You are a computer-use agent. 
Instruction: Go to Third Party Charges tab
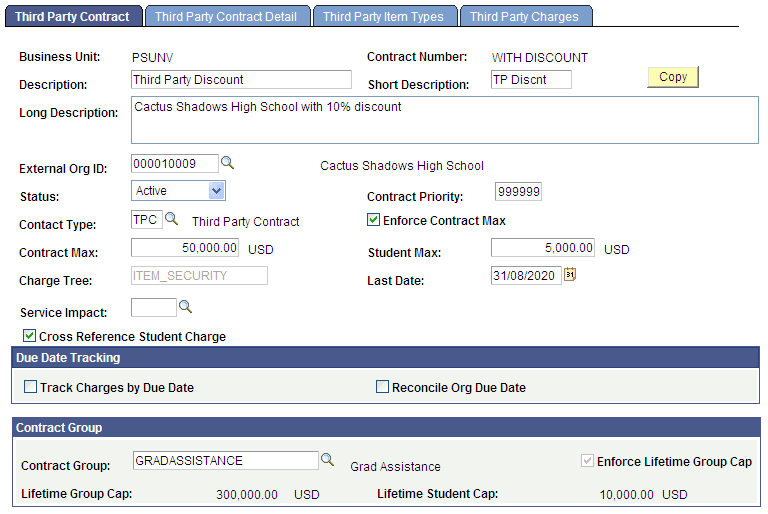coord(525,16)
